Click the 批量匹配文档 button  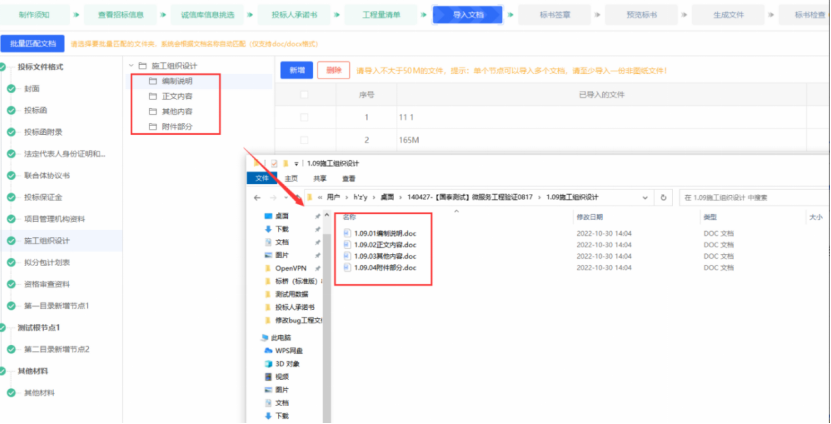click(34, 44)
